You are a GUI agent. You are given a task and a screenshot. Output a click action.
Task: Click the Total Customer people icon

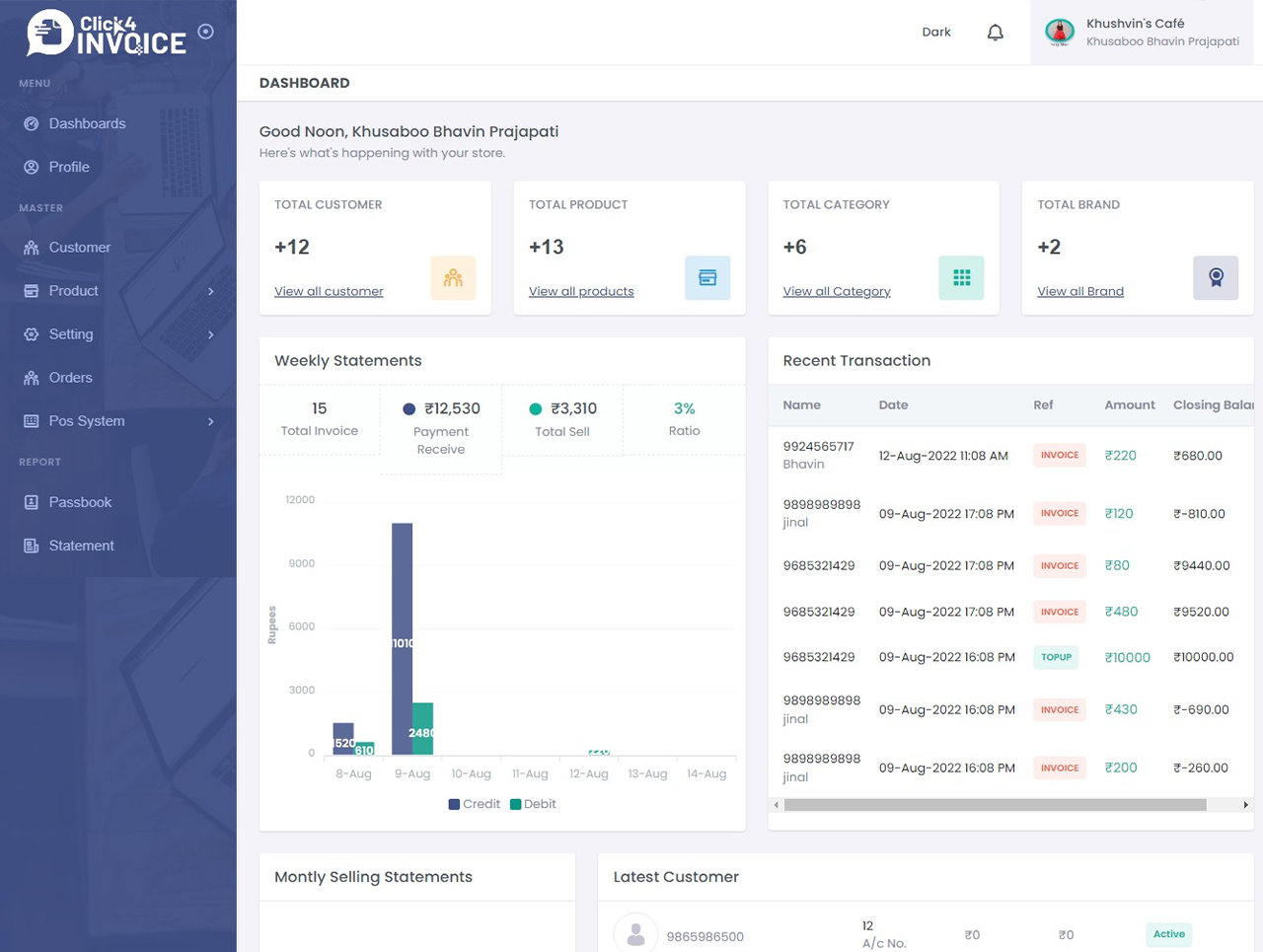pos(453,278)
